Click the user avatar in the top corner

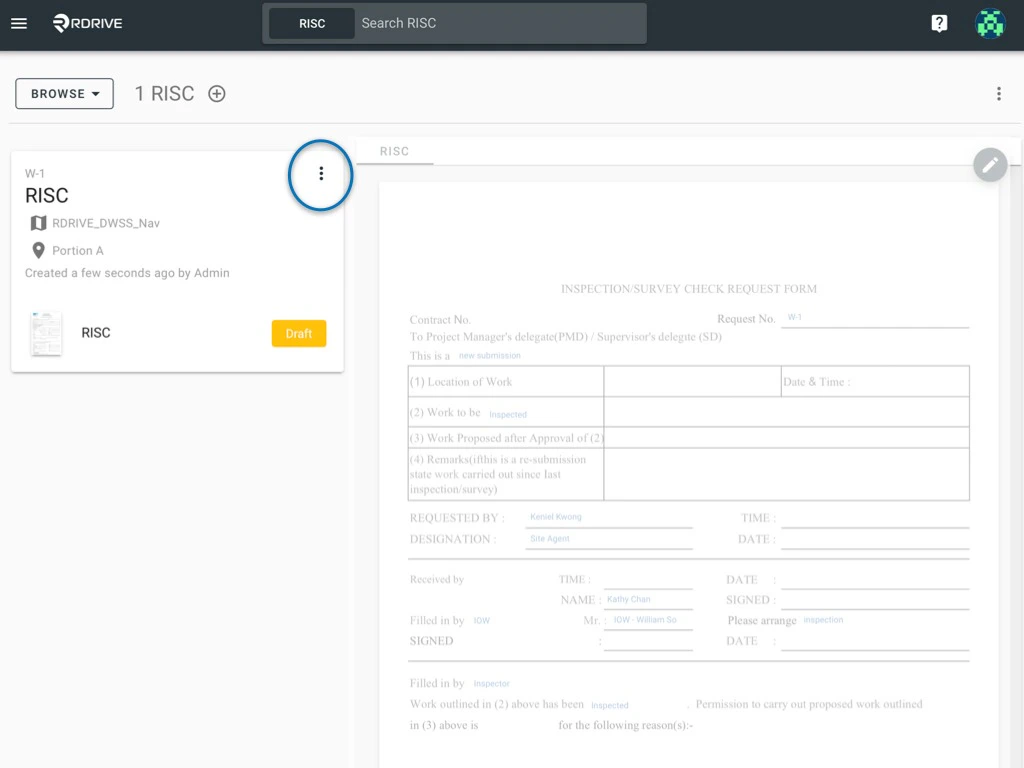[989, 22]
